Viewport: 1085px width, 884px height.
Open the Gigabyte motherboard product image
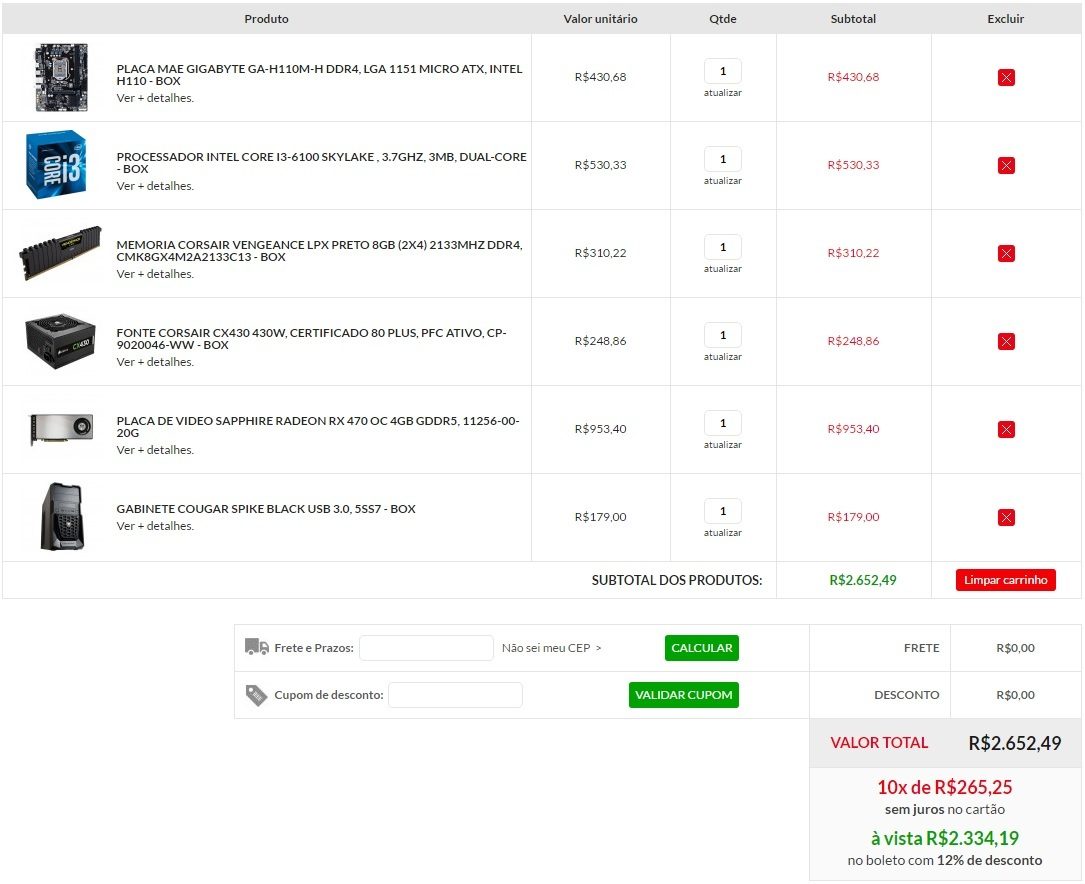[x=62, y=77]
